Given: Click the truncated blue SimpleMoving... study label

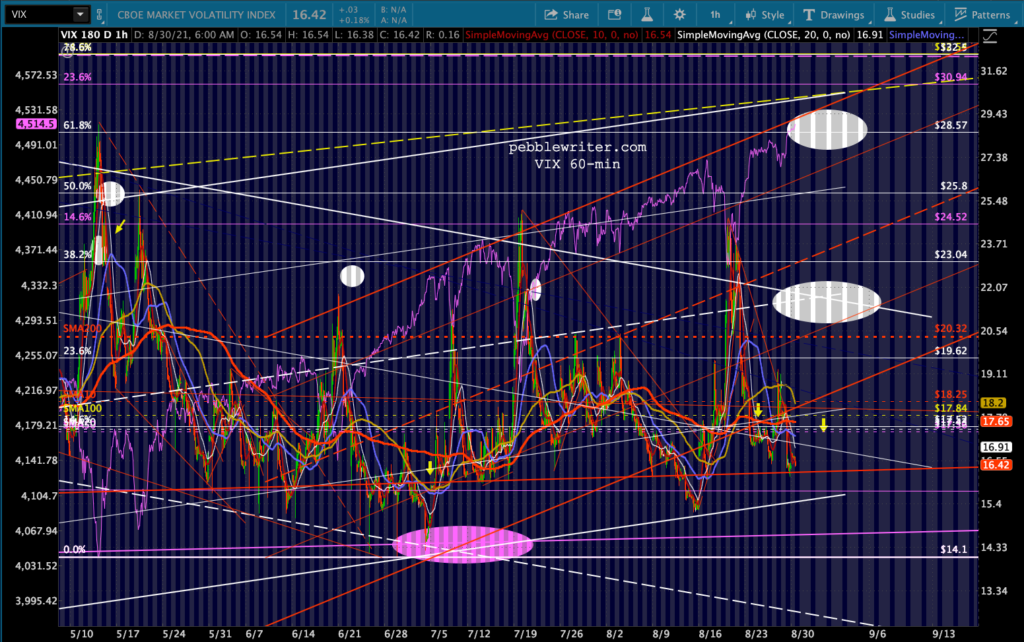Looking at the screenshot, I should 927,35.
